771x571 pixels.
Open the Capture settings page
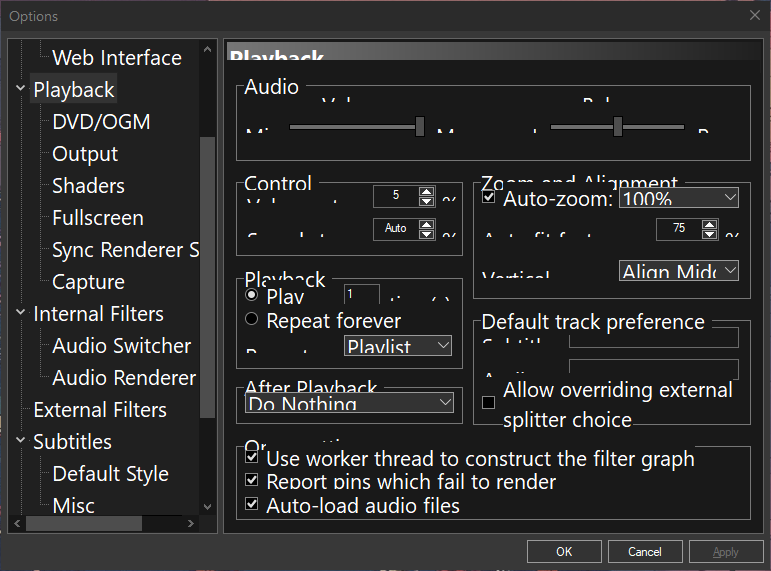[89, 282]
